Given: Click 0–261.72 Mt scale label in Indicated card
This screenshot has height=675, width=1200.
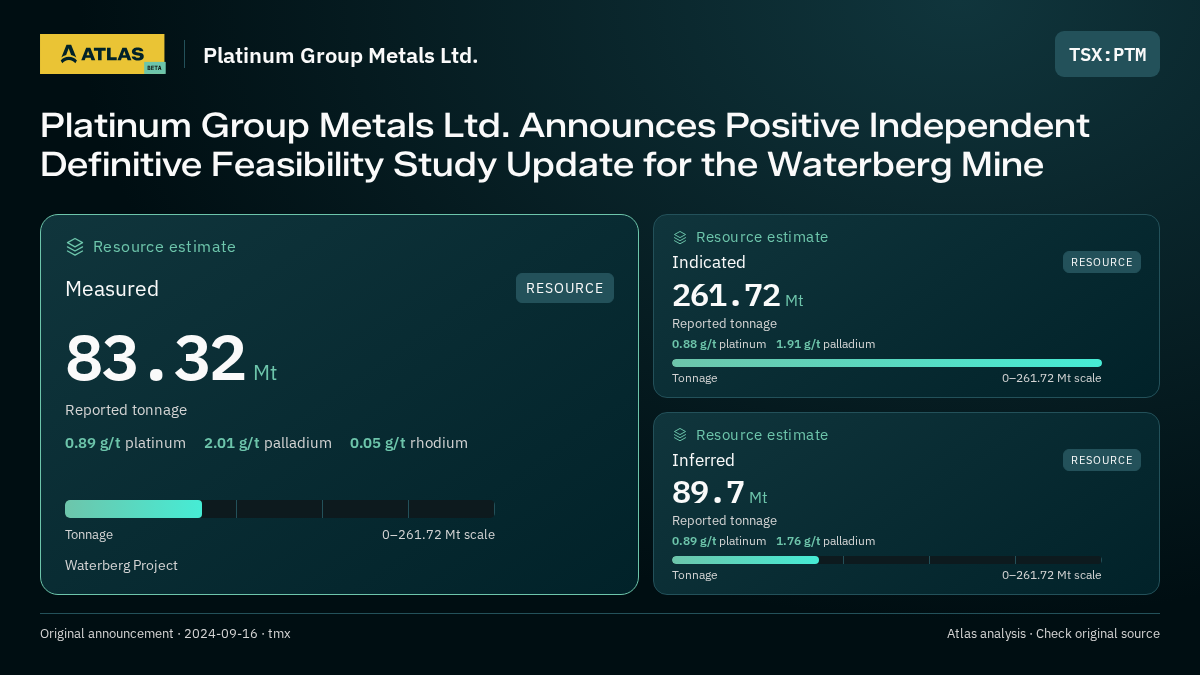Looking at the screenshot, I should 1051,378.
